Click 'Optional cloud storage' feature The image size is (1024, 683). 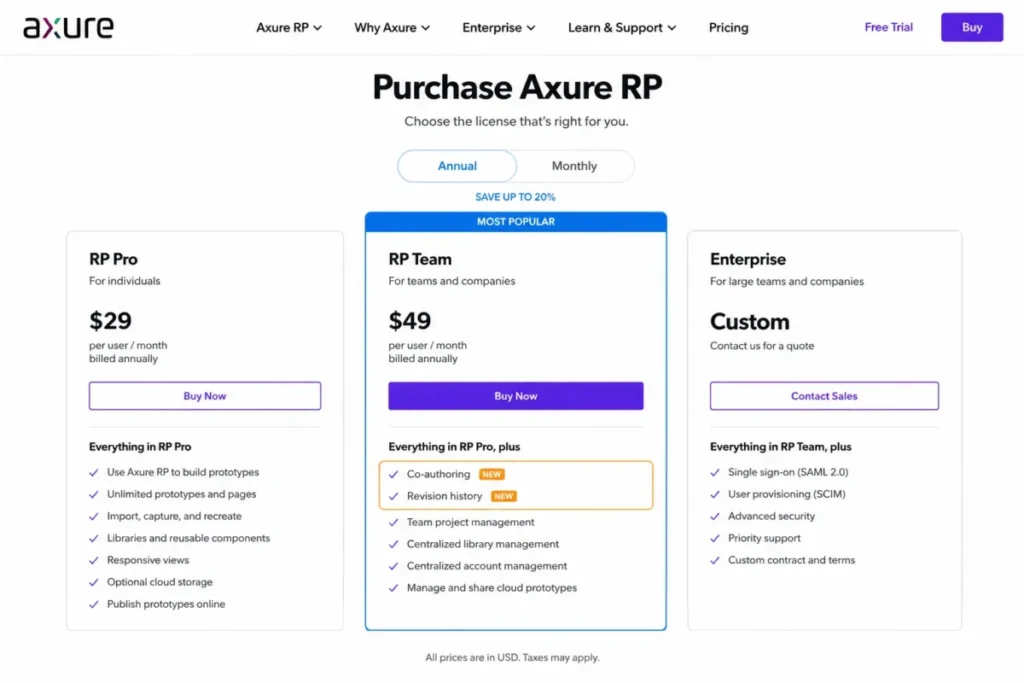160,582
